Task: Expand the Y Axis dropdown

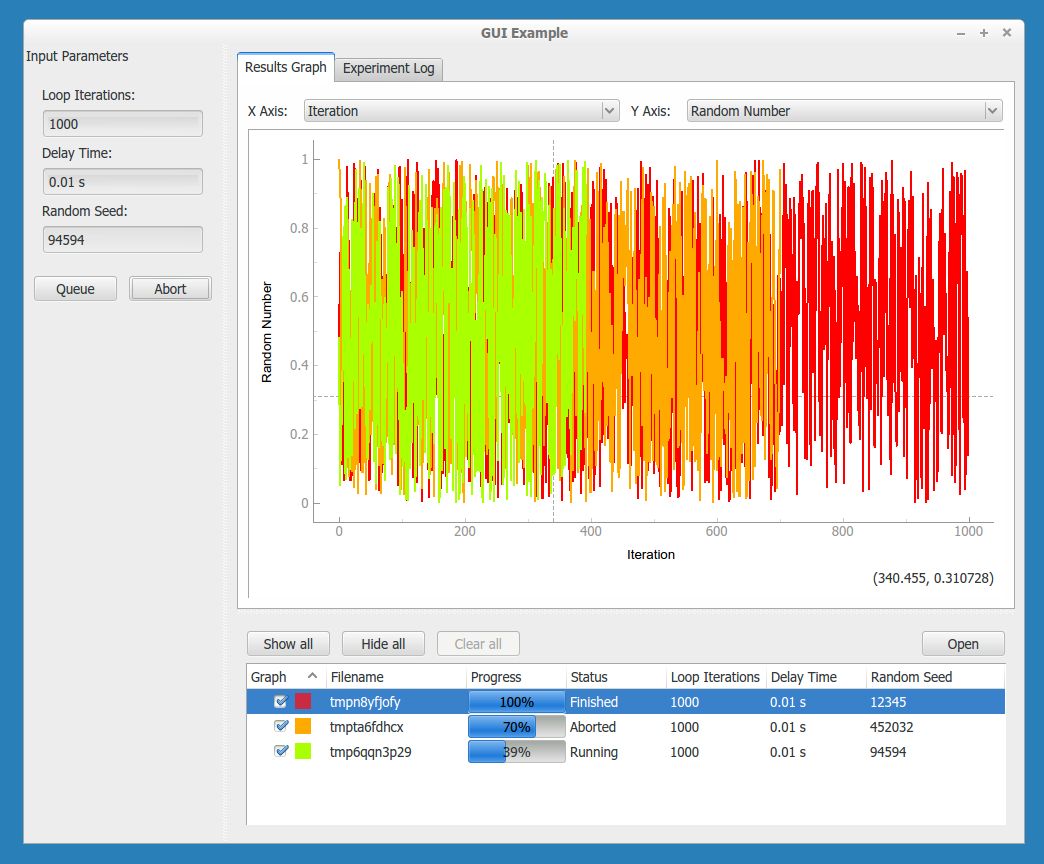Action: (x=844, y=111)
